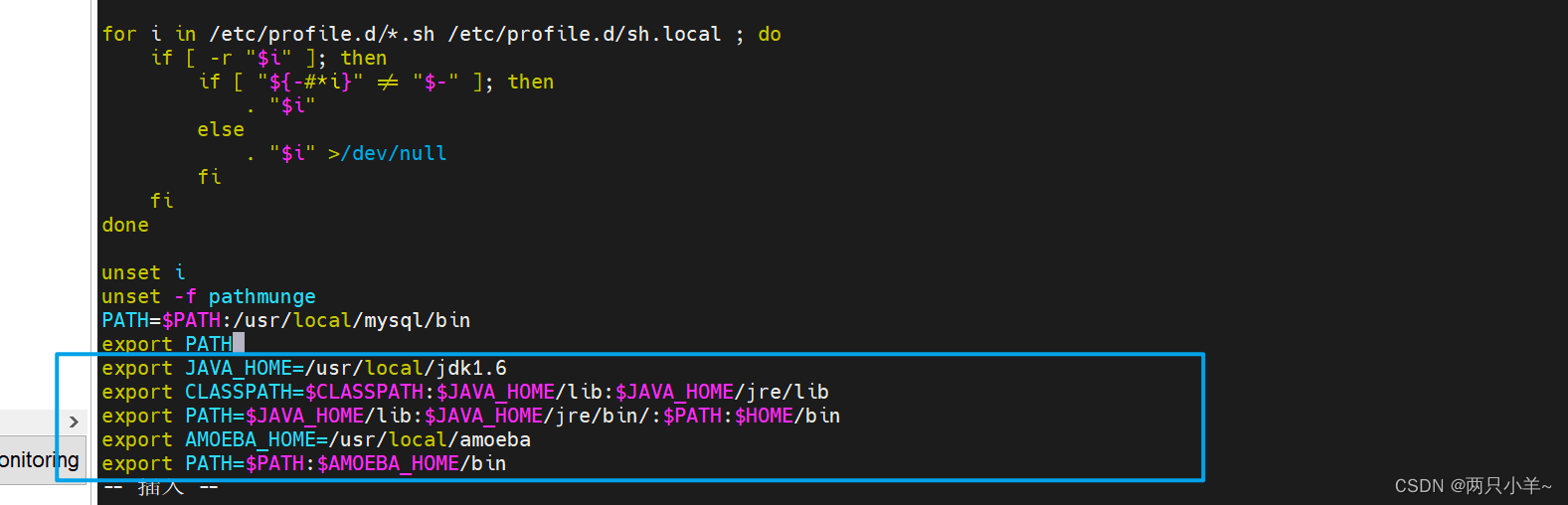Click the export PATH=$PATH:$AMOEBA_HOME/bin line
Screen dimensions: 1568x505
pyautogui.click(x=303, y=463)
